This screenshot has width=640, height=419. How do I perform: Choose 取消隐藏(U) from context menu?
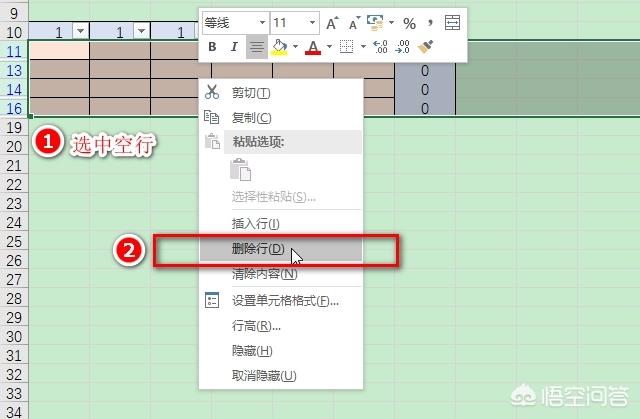tap(281, 376)
